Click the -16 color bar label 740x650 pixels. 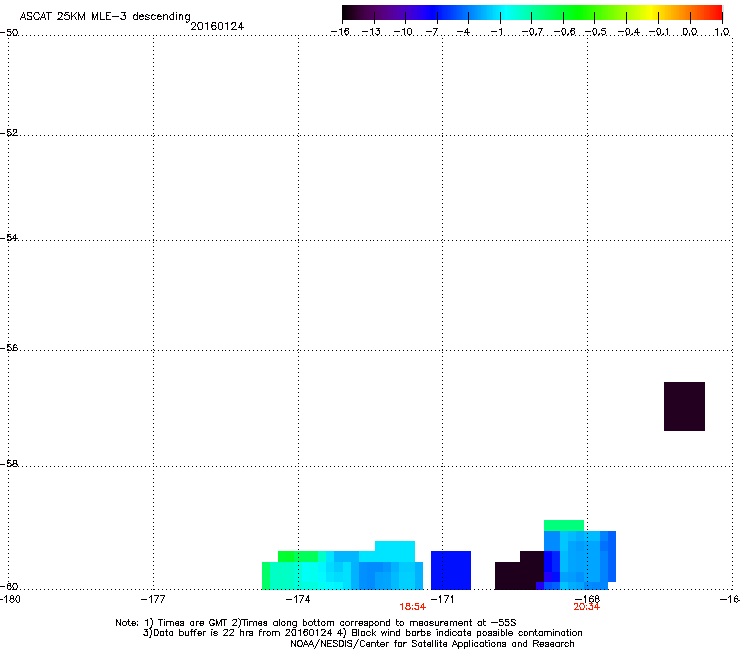(x=340, y=32)
